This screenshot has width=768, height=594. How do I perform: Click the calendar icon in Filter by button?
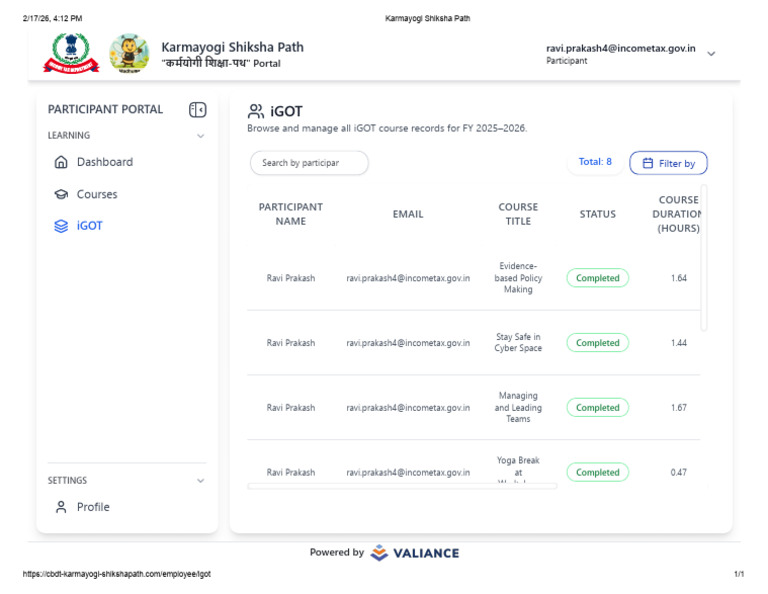click(648, 163)
